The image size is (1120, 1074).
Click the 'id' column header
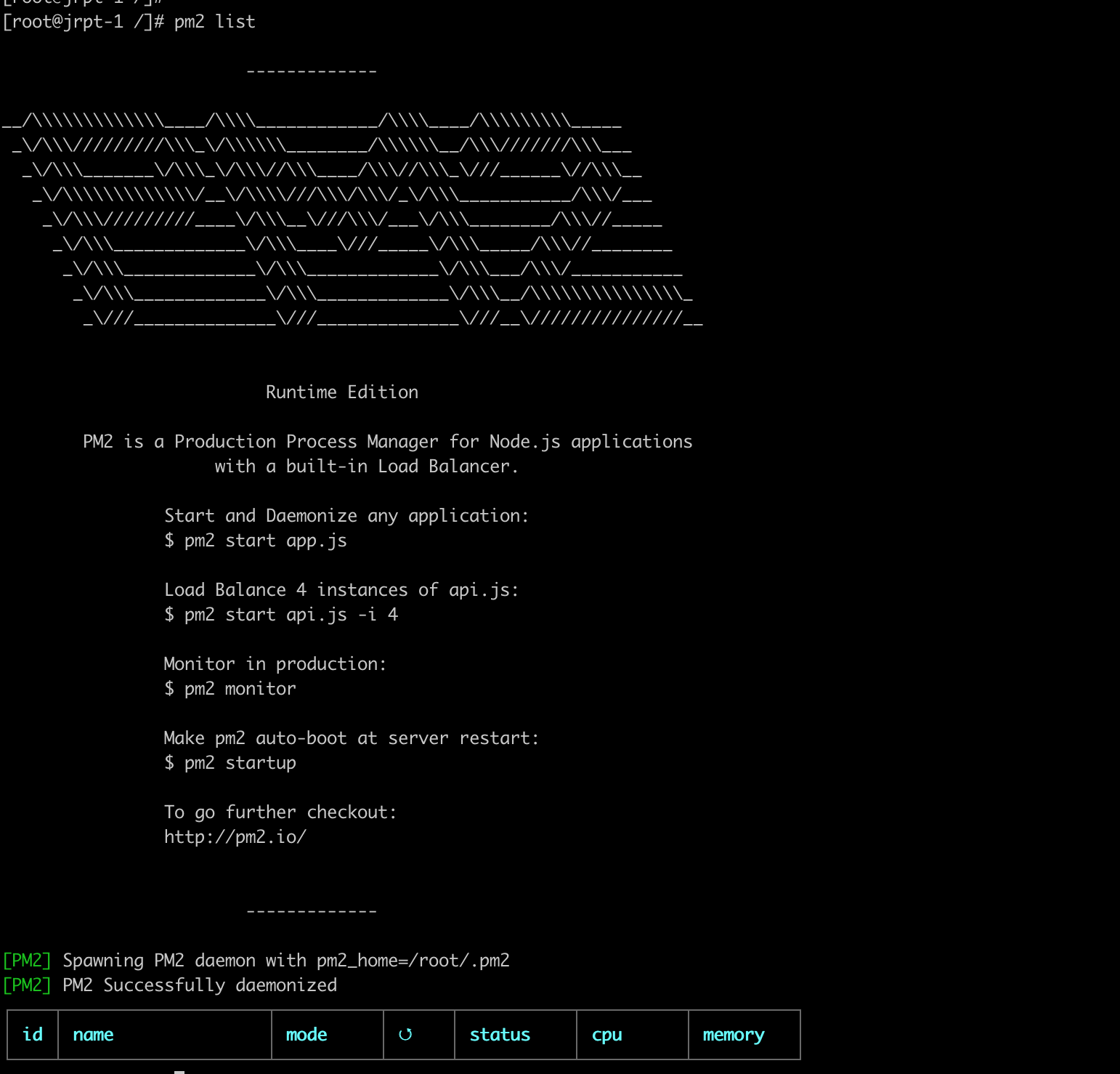click(x=33, y=1035)
